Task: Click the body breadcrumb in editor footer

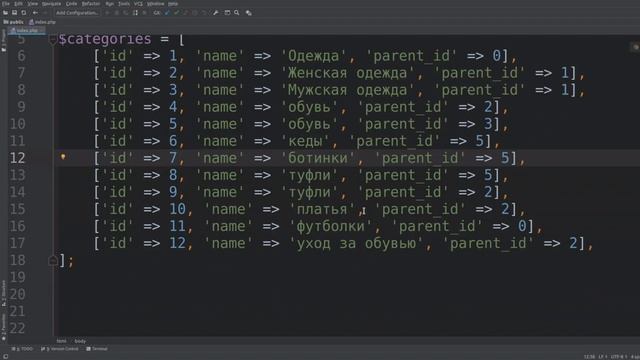Action: click(x=80, y=341)
